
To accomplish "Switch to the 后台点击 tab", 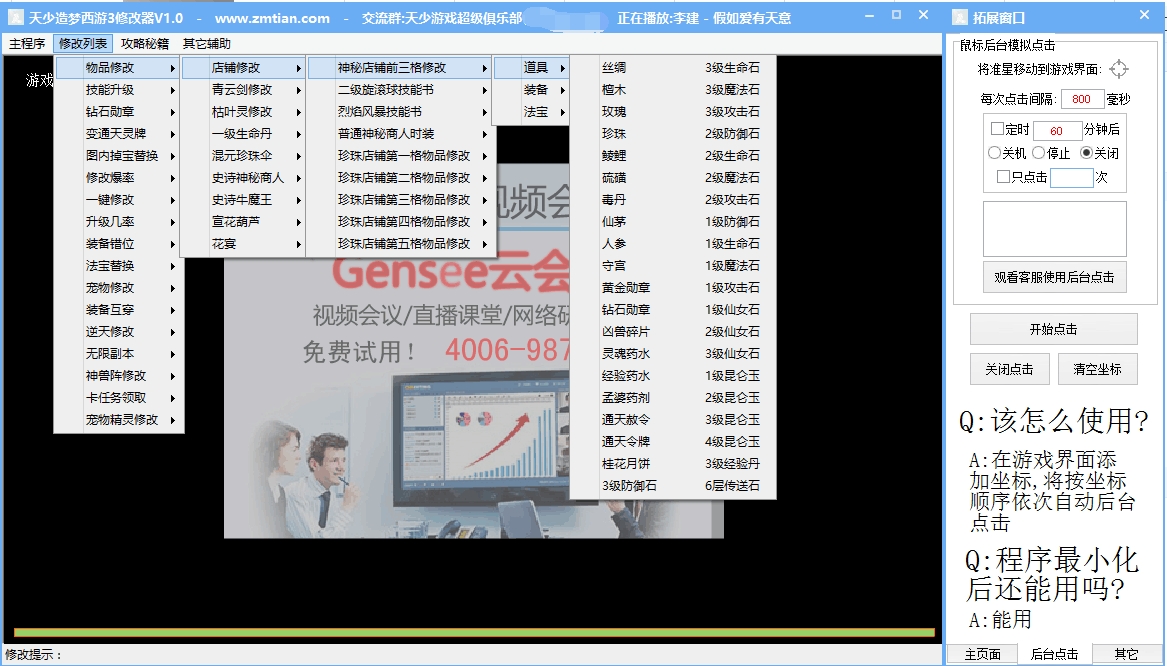I will coord(1054,653).
